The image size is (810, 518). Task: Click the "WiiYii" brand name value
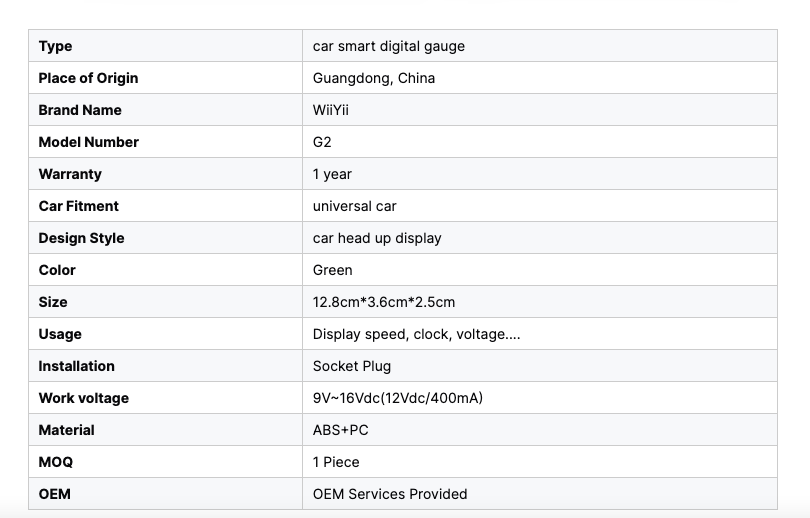pyautogui.click(x=331, y=110)
